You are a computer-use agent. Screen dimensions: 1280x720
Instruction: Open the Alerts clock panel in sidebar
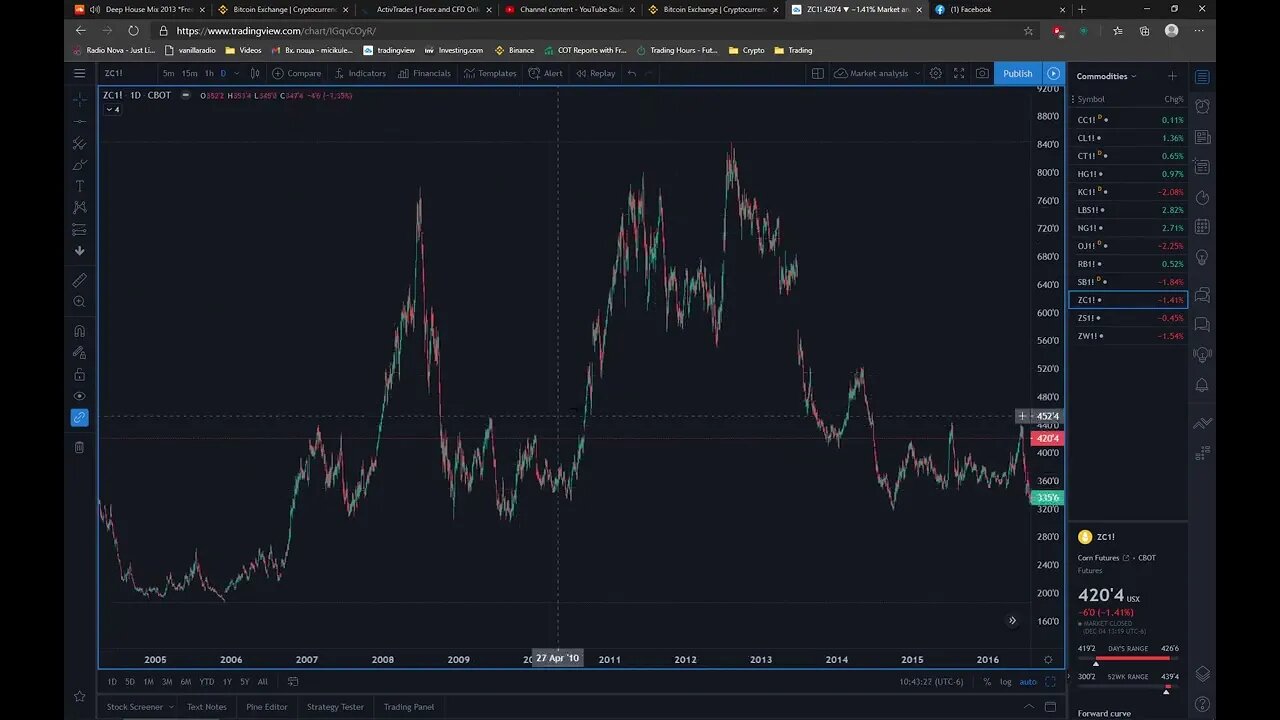1202,106
